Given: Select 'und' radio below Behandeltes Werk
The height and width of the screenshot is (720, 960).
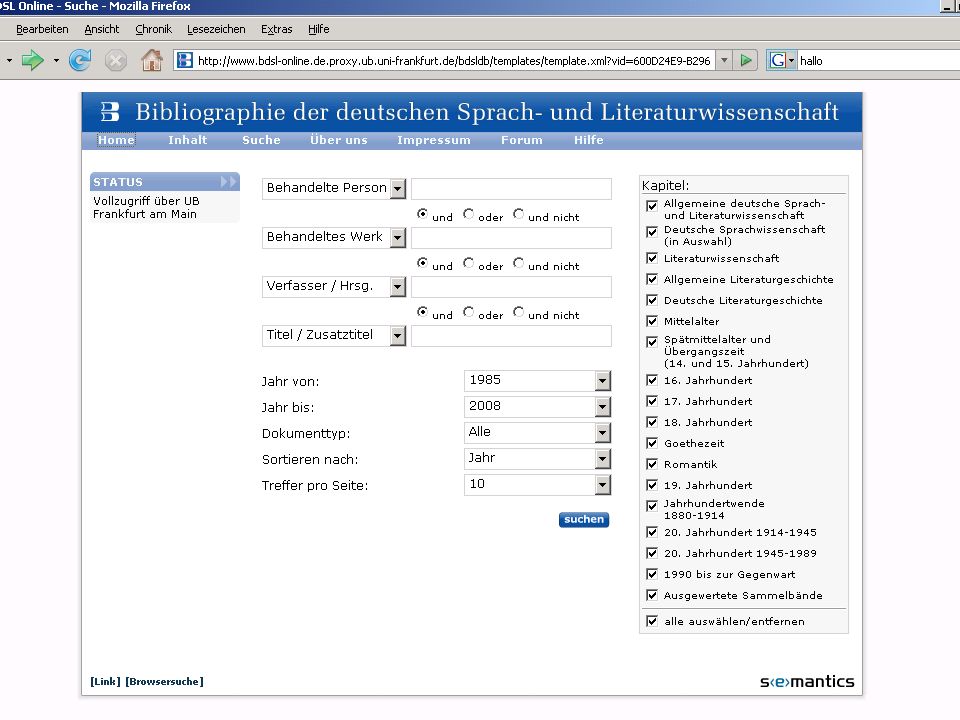Looking at the screenshot, I should coord(422,263).
